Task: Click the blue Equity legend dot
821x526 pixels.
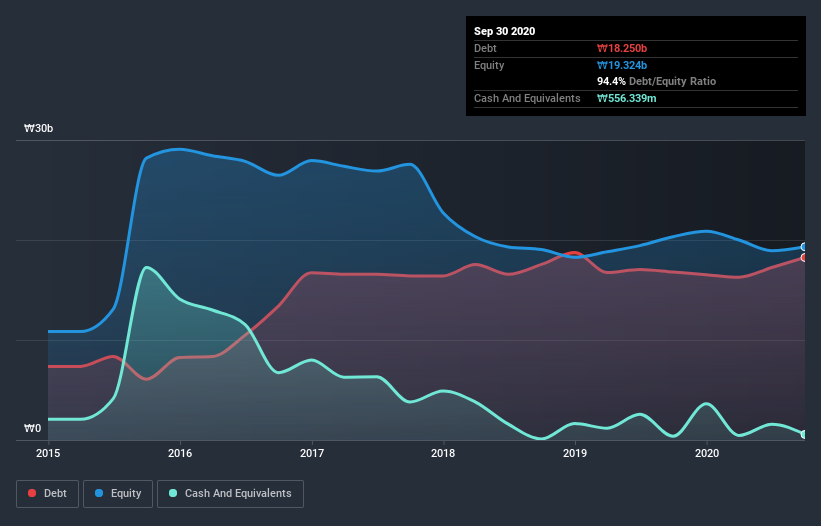Action: pos(99,494)
